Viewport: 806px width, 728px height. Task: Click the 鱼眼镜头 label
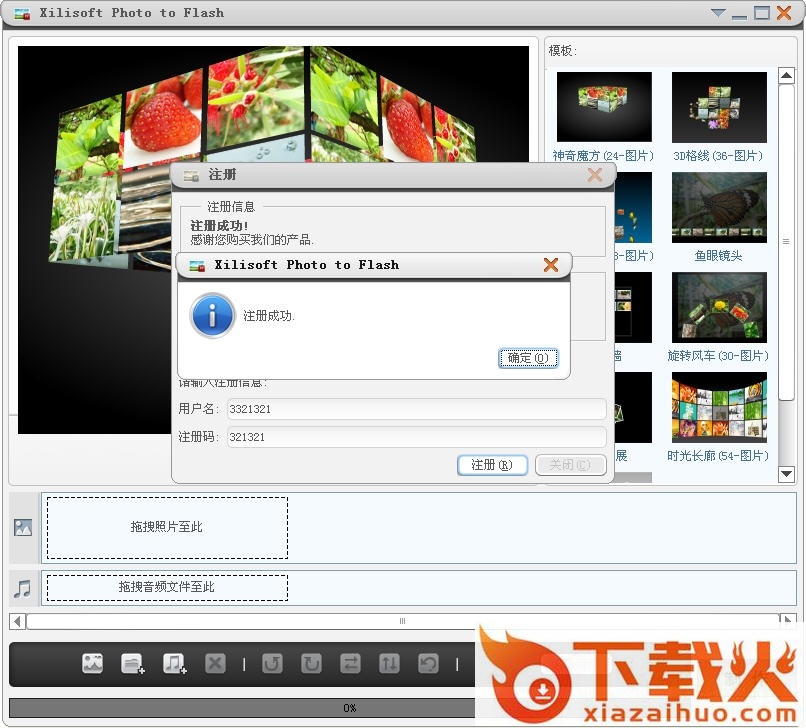(718, 256)
